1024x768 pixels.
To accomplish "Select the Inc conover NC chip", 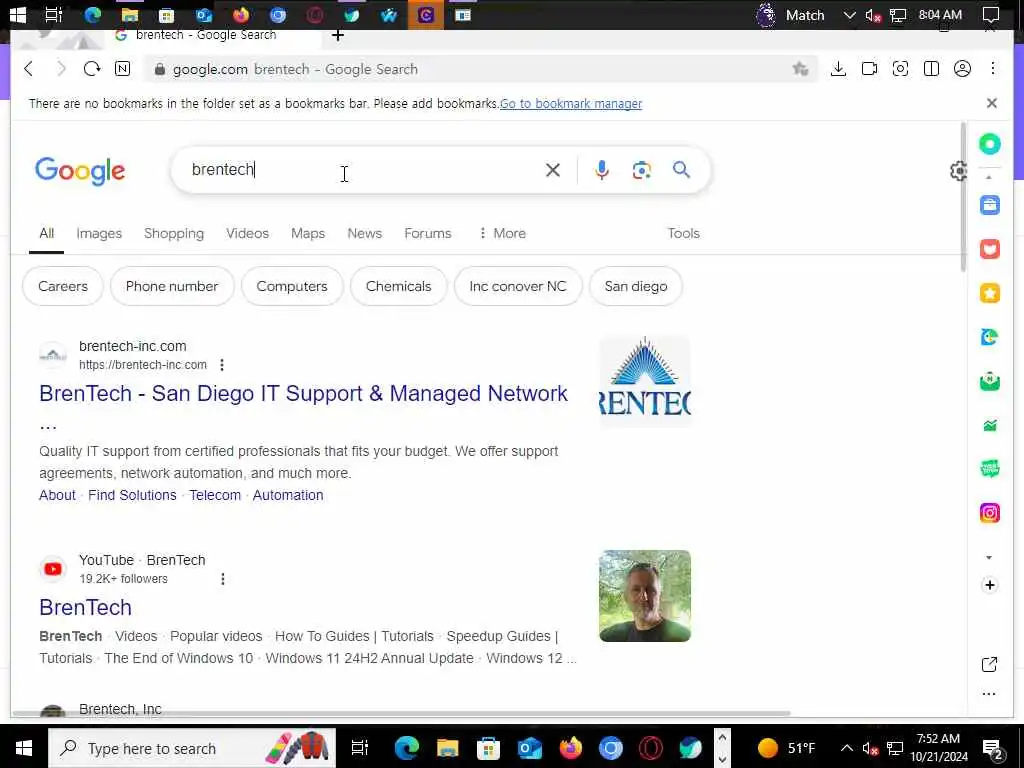I will coord(518,286).
